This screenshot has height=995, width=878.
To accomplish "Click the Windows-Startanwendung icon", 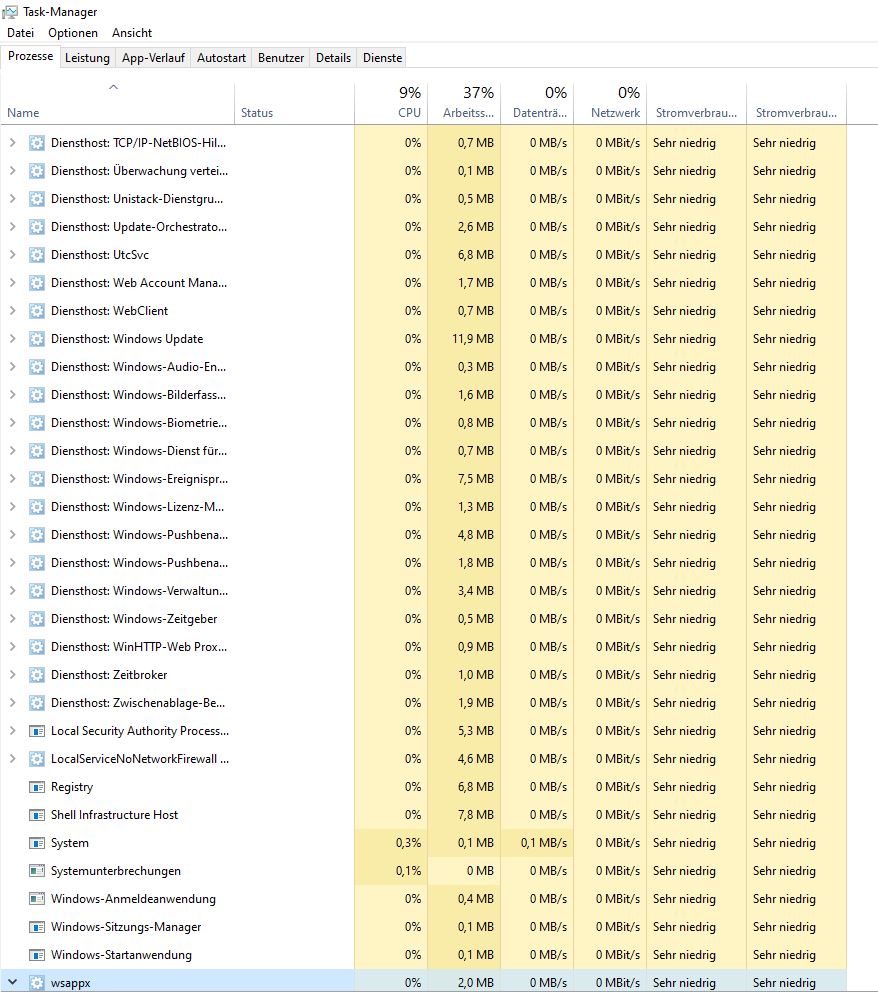I will pyautogui.click(x=37, y=954).
